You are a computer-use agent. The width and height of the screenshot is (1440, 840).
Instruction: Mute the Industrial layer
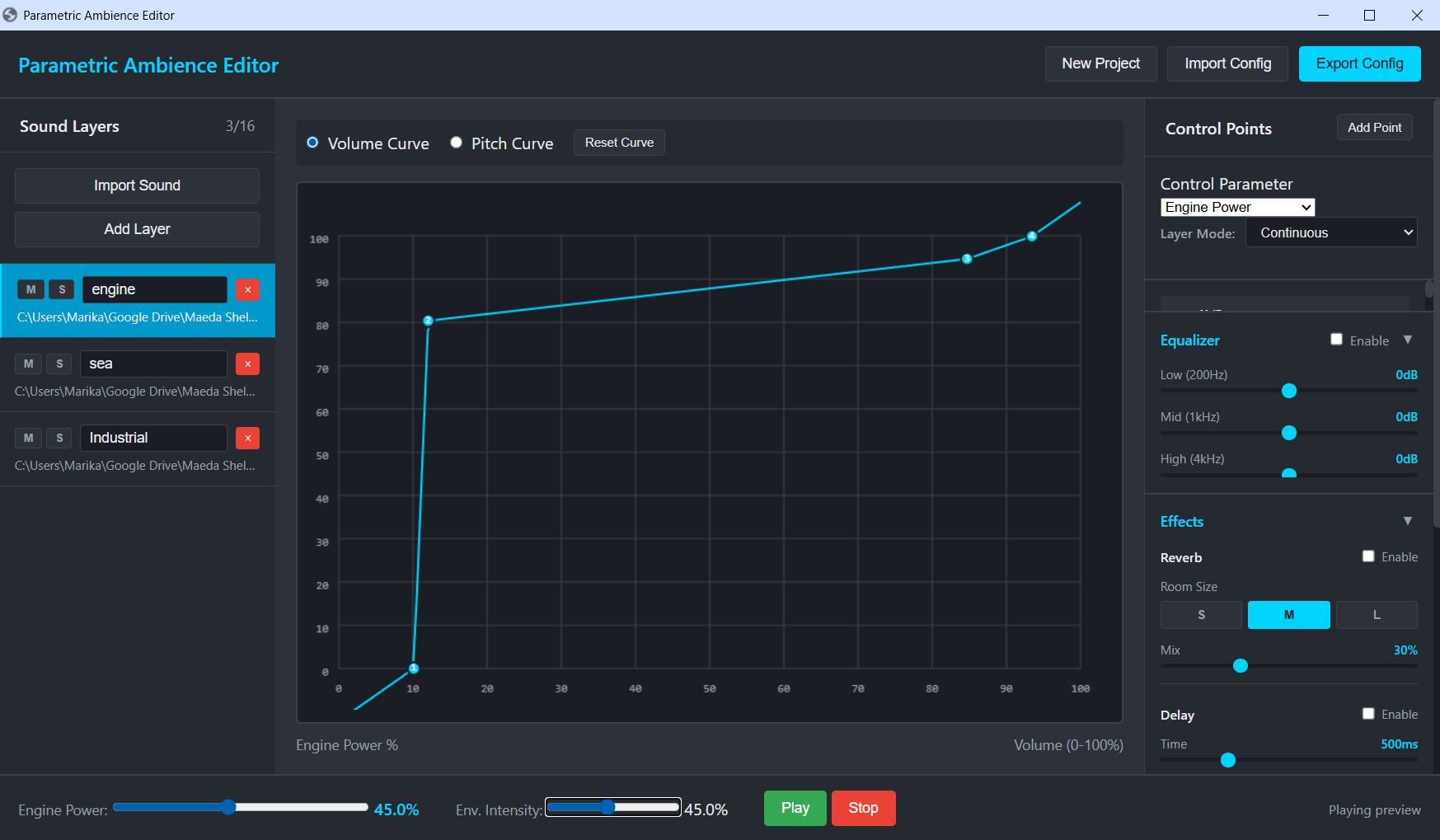(x=29, y=438)
